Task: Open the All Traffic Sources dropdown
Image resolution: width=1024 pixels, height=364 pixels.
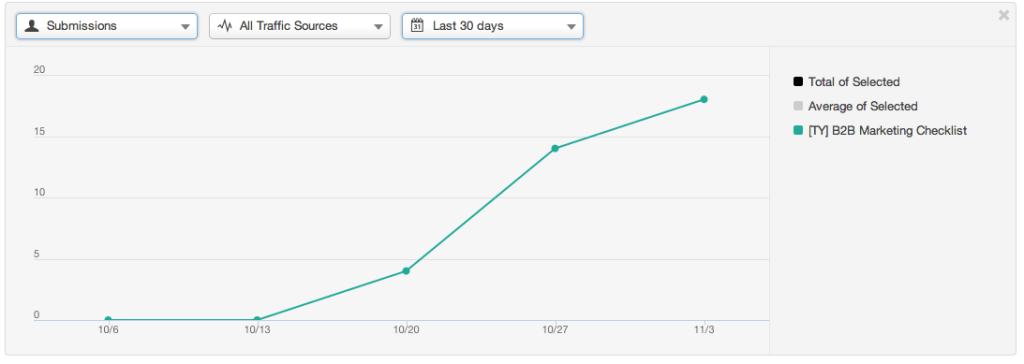Action: click(x=300, y=26)
